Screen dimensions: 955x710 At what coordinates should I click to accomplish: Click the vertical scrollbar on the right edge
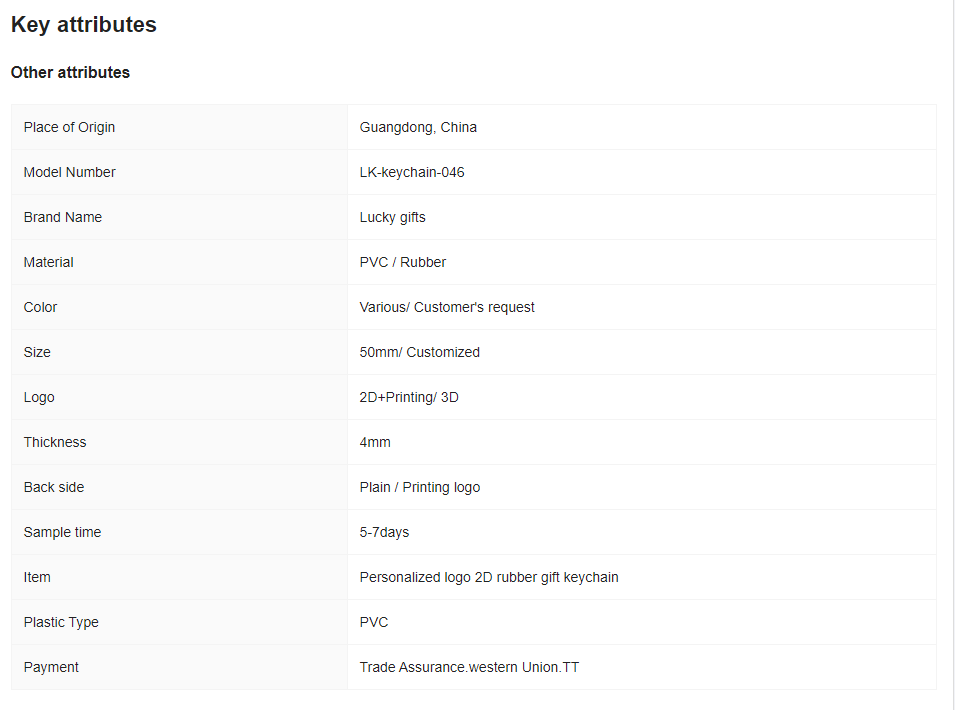coord(951,355)
